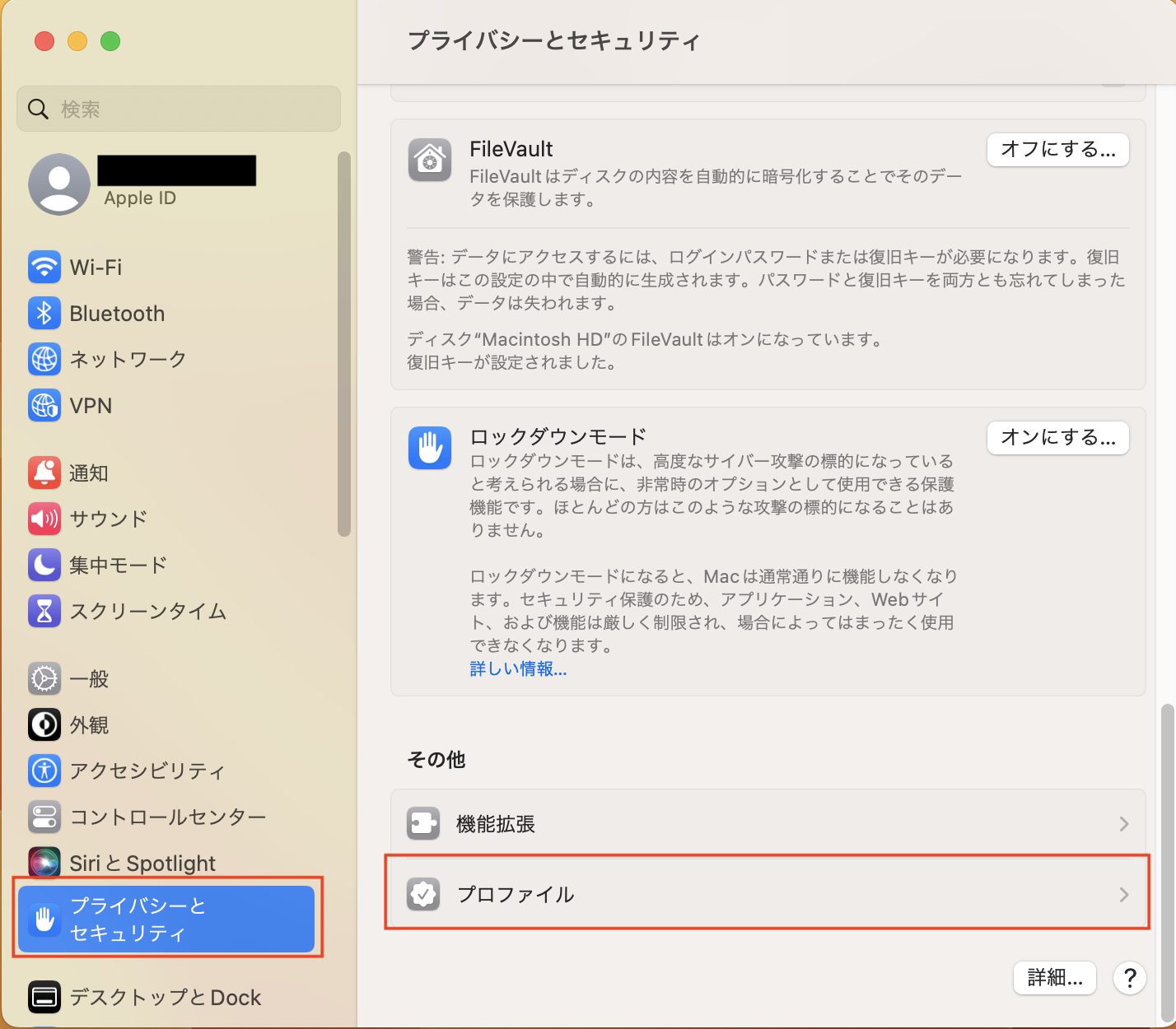The width and height of the screenshot is (1176, 1029).
Task: Click the VPN sidebar icon
Action: [x=44, y=405]
